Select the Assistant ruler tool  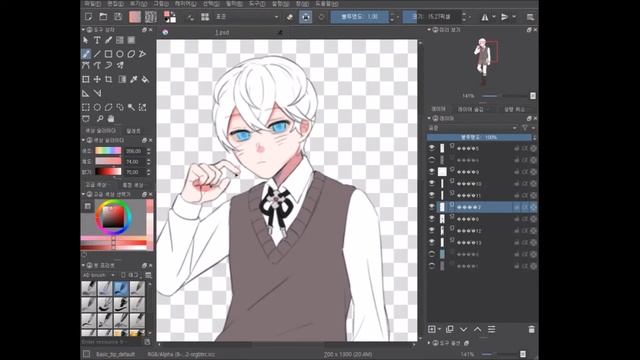tap(86, 93)
